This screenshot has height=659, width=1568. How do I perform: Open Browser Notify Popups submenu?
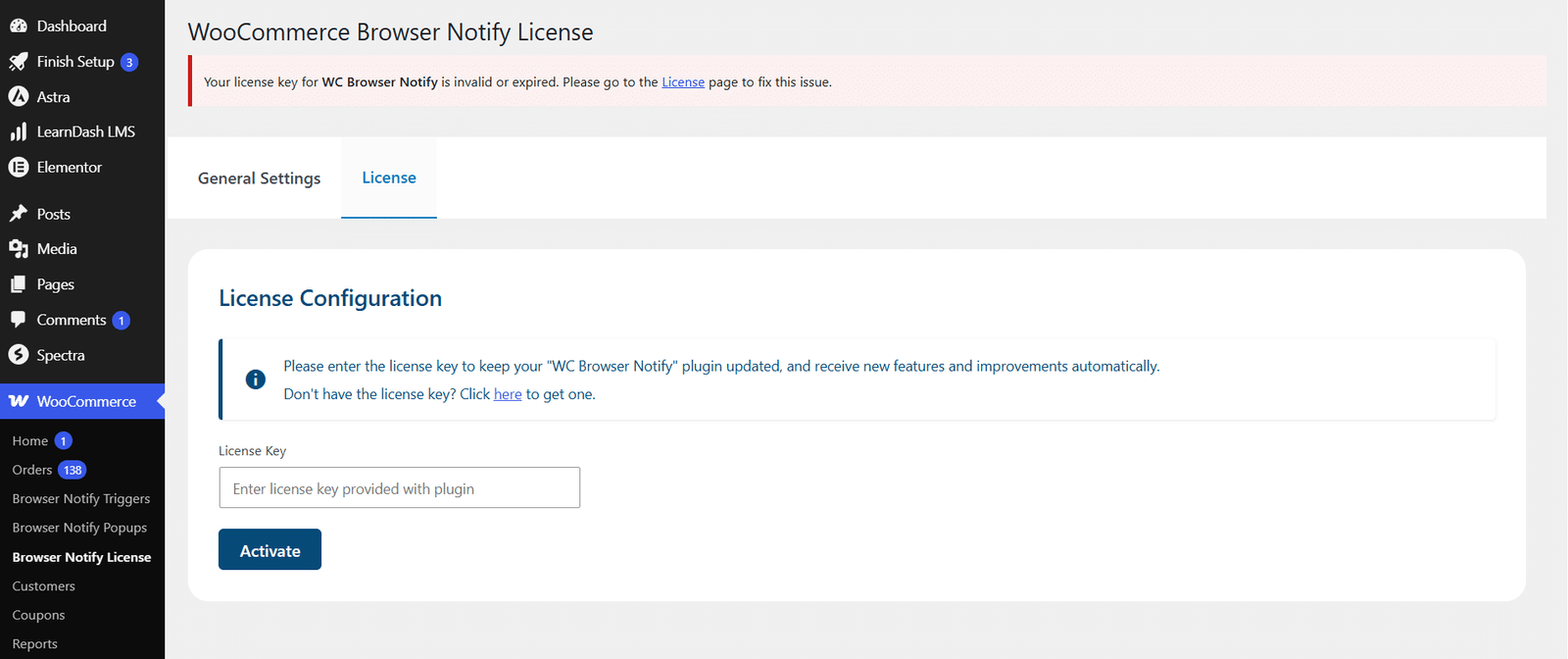79,528
